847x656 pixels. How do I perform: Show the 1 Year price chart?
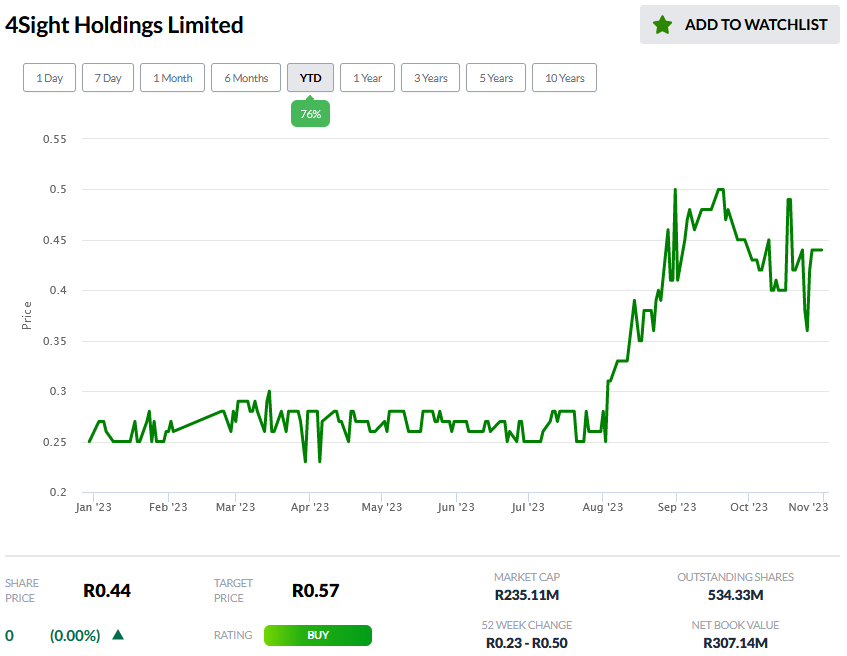[x=367, y=78]
